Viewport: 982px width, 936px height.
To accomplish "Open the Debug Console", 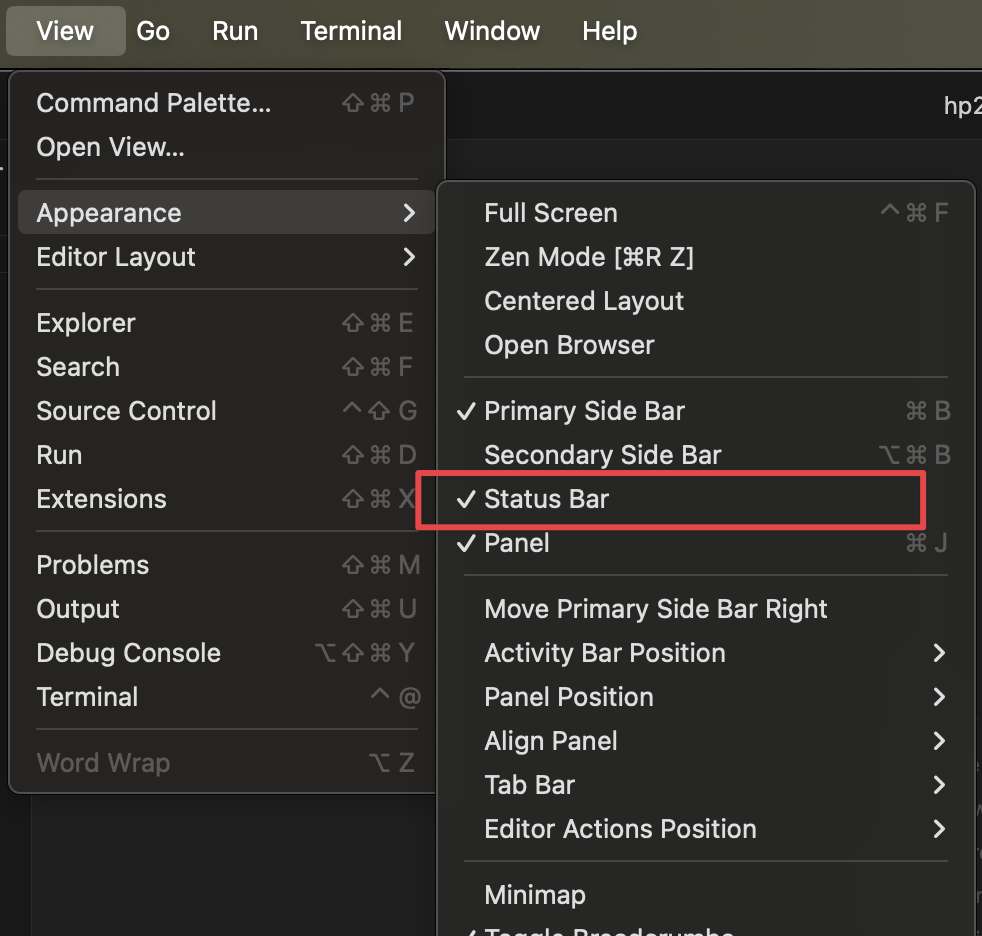I will click(x=128, y=653).
